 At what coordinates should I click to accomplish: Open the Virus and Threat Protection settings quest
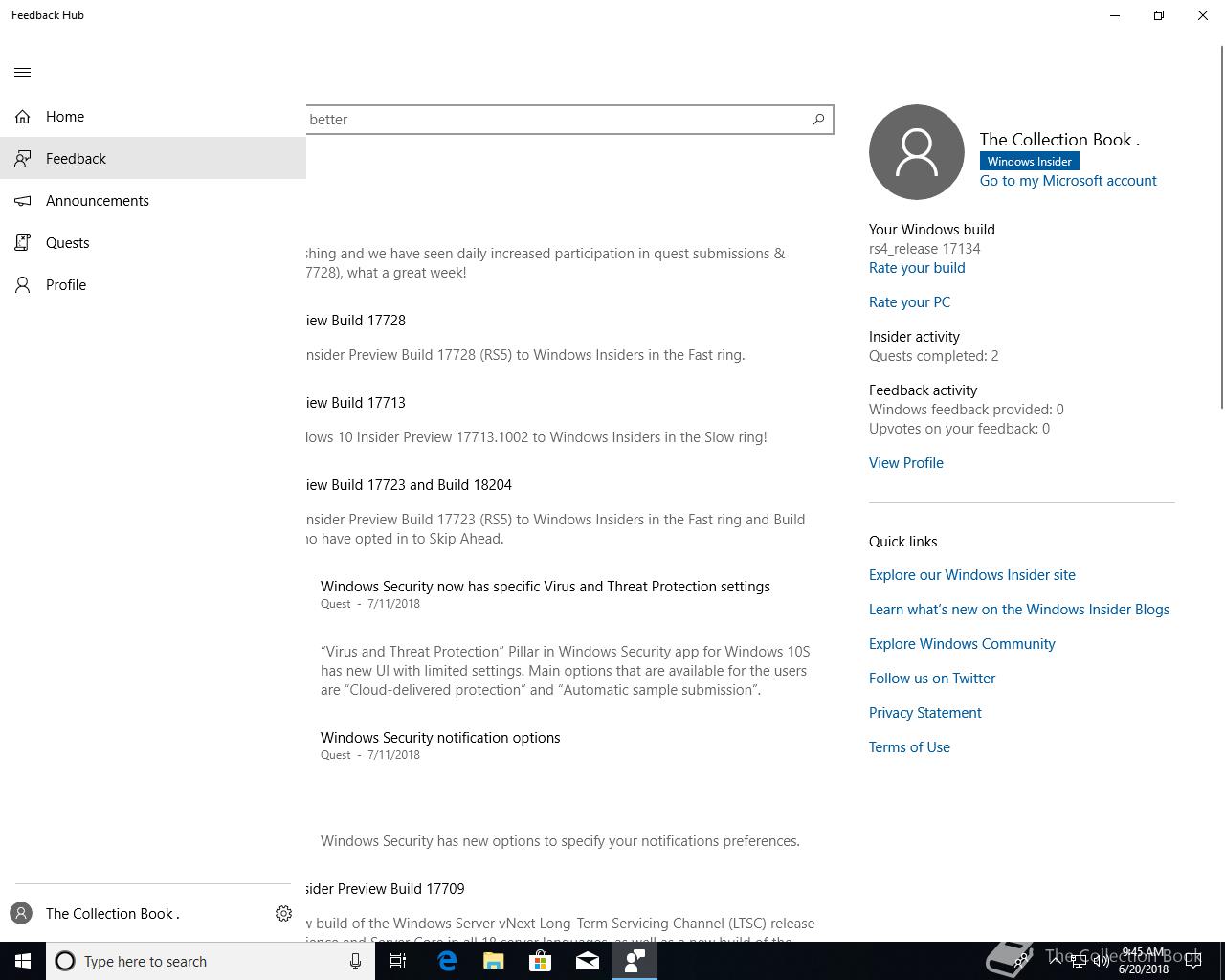coord(546,587)
